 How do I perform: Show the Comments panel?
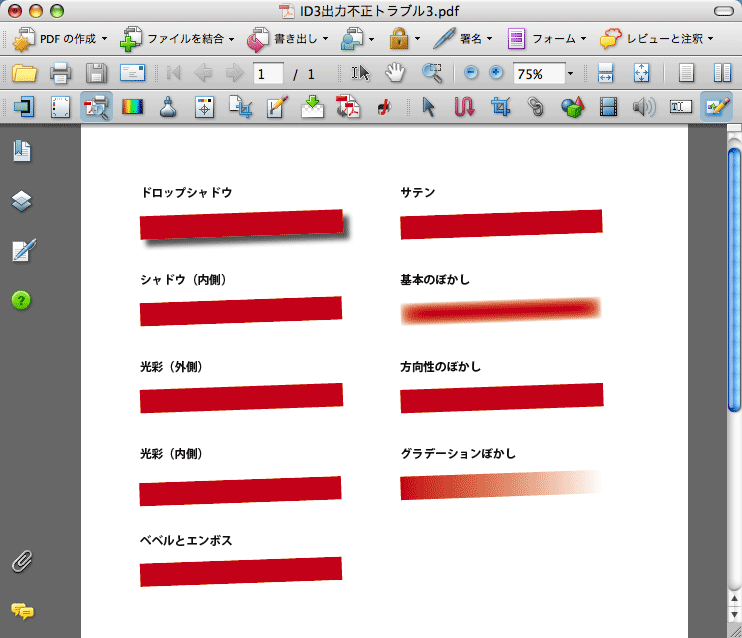point(22,610)
